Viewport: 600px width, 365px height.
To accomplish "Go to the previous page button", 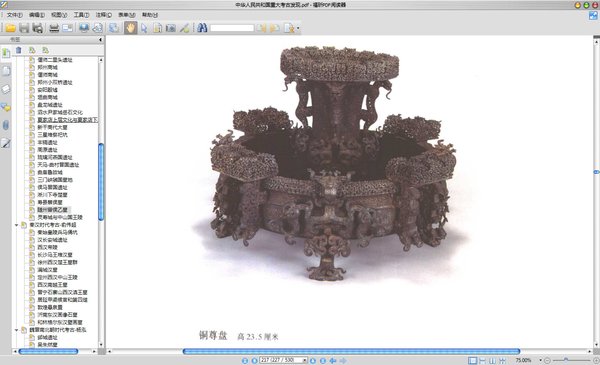I will click(254, 360).
